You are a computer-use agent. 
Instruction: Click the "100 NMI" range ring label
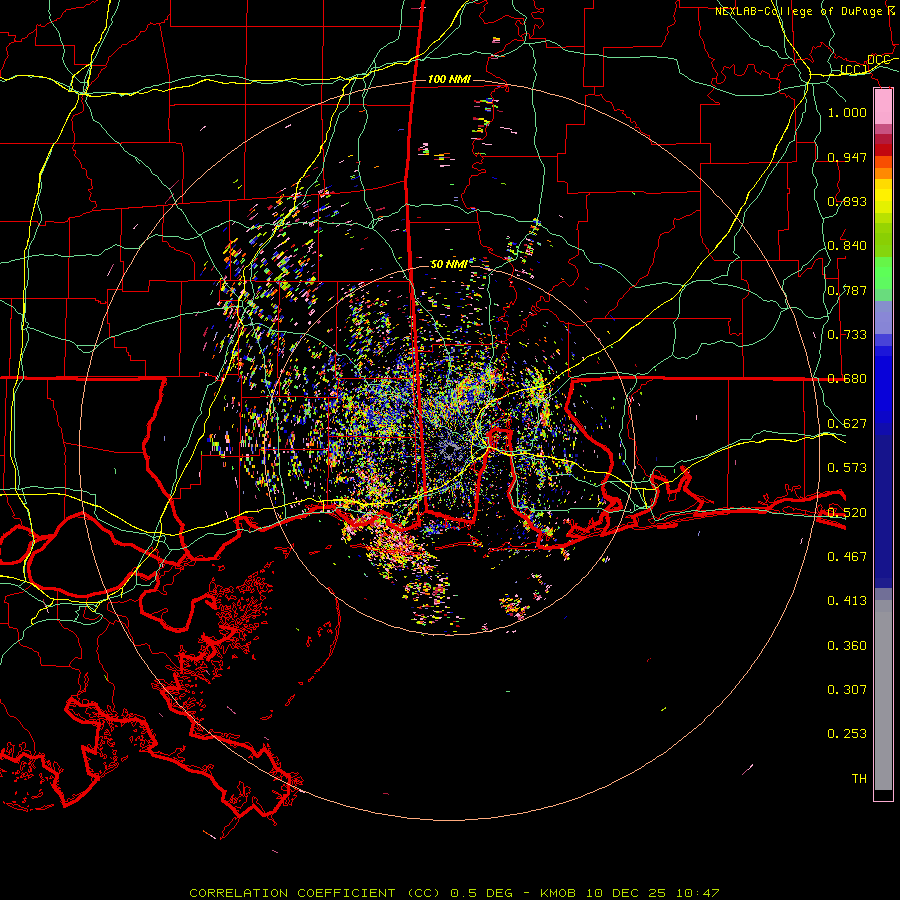[449, 79]
